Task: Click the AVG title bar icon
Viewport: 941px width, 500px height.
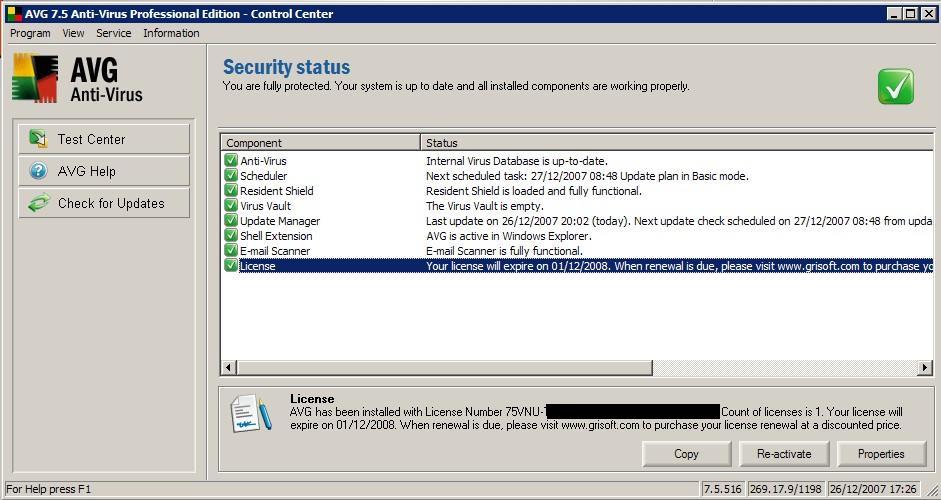Action: coord(14,13)
